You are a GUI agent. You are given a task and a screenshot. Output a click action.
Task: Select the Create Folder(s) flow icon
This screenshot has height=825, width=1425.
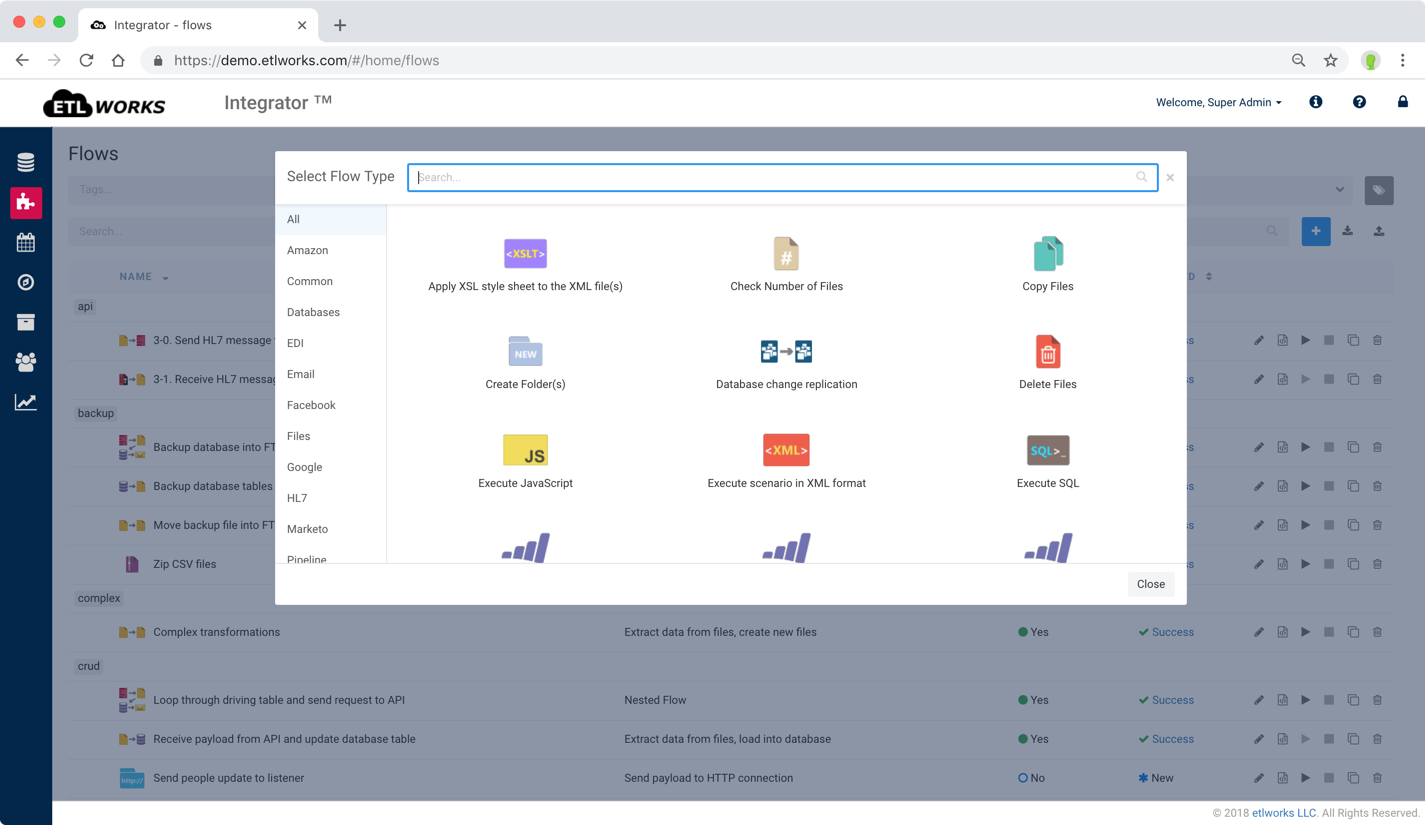[525, 352]
